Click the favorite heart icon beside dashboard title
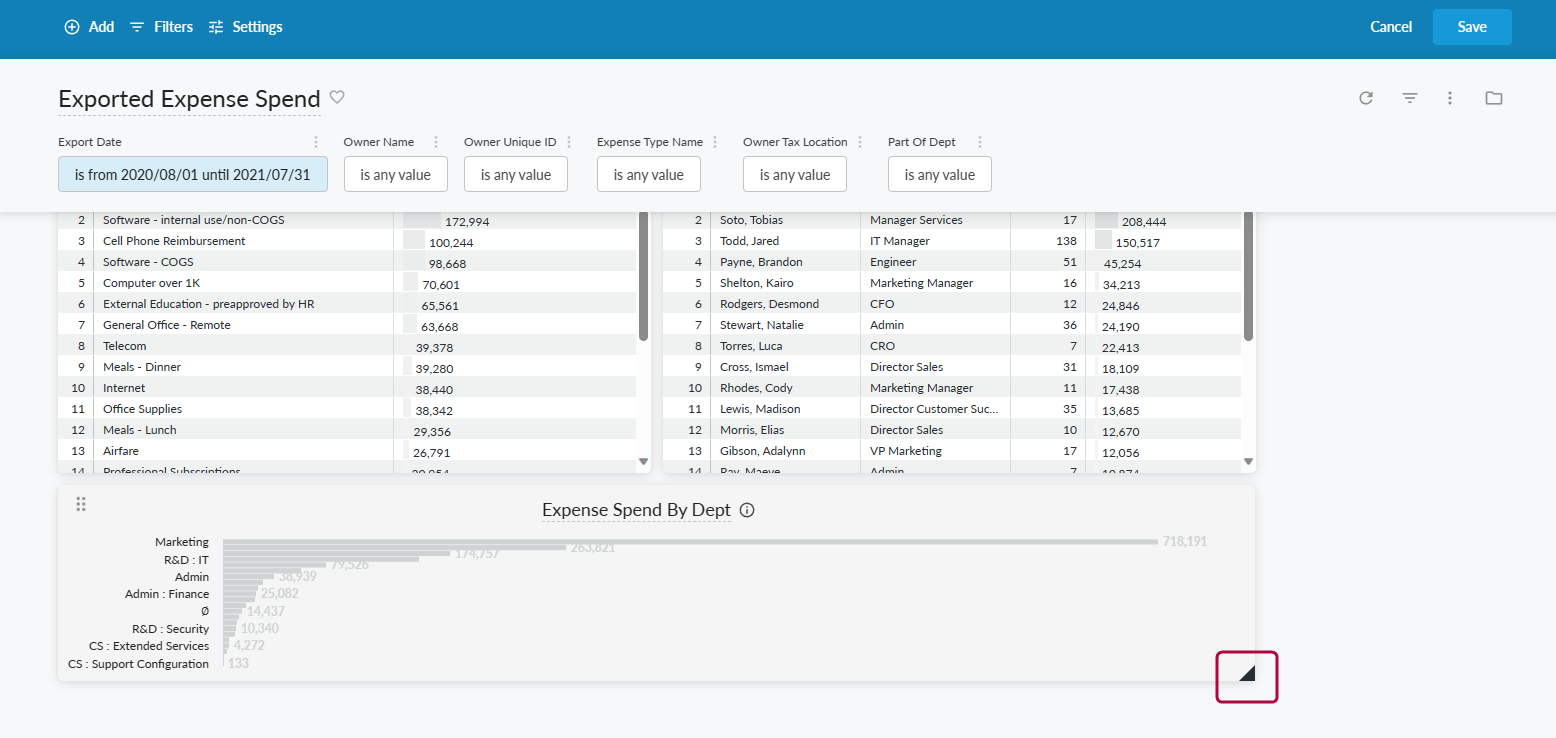The width and height of the screenshot is (1556, 738). [337, 97]
